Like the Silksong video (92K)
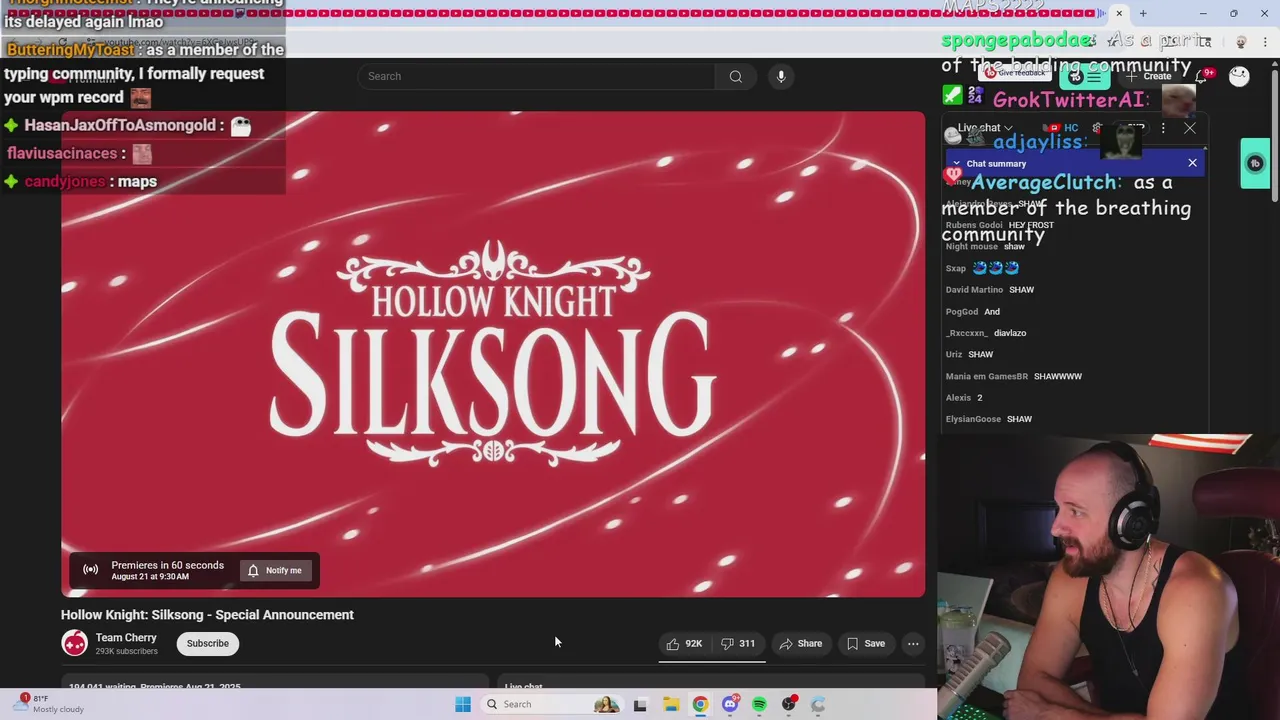 [x=684, y=644]
